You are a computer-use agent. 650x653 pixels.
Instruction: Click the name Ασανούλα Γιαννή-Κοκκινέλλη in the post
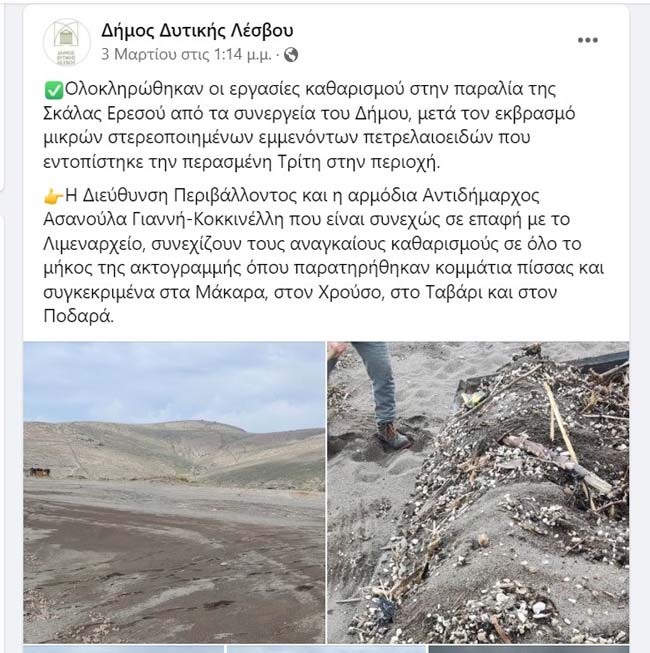tap(163, 219)
